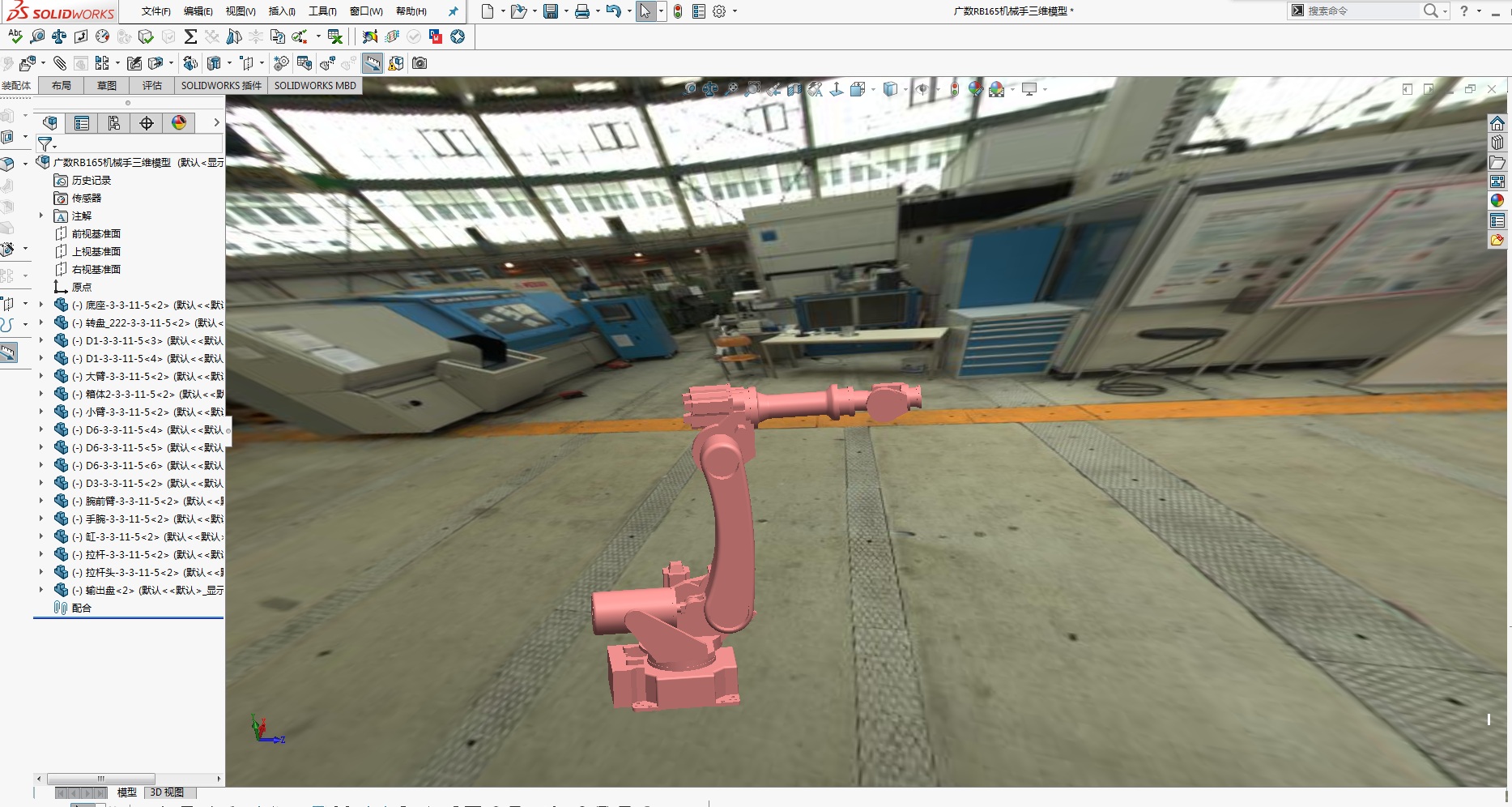1512x807 pixels.
Task: Click the filter funnel in the feature tree
Action: click(x=45, y=144)
